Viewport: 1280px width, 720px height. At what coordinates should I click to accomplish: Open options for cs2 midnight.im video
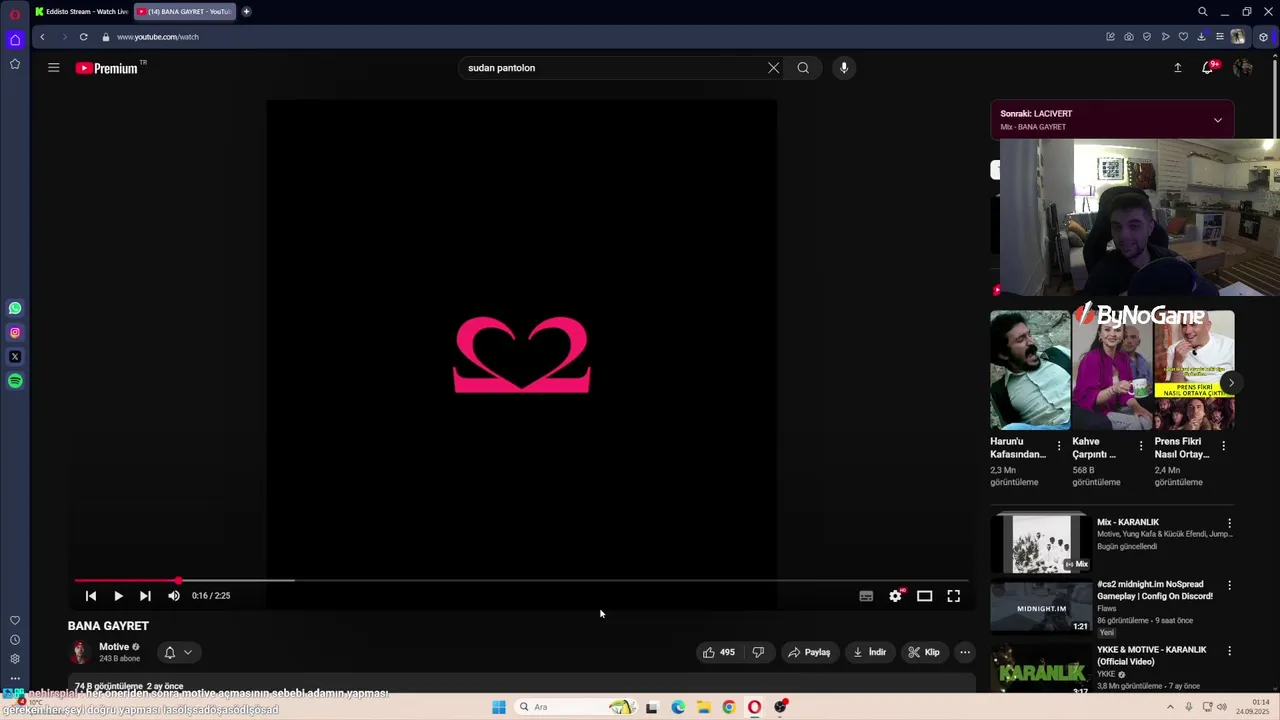tap(1230, 585)
